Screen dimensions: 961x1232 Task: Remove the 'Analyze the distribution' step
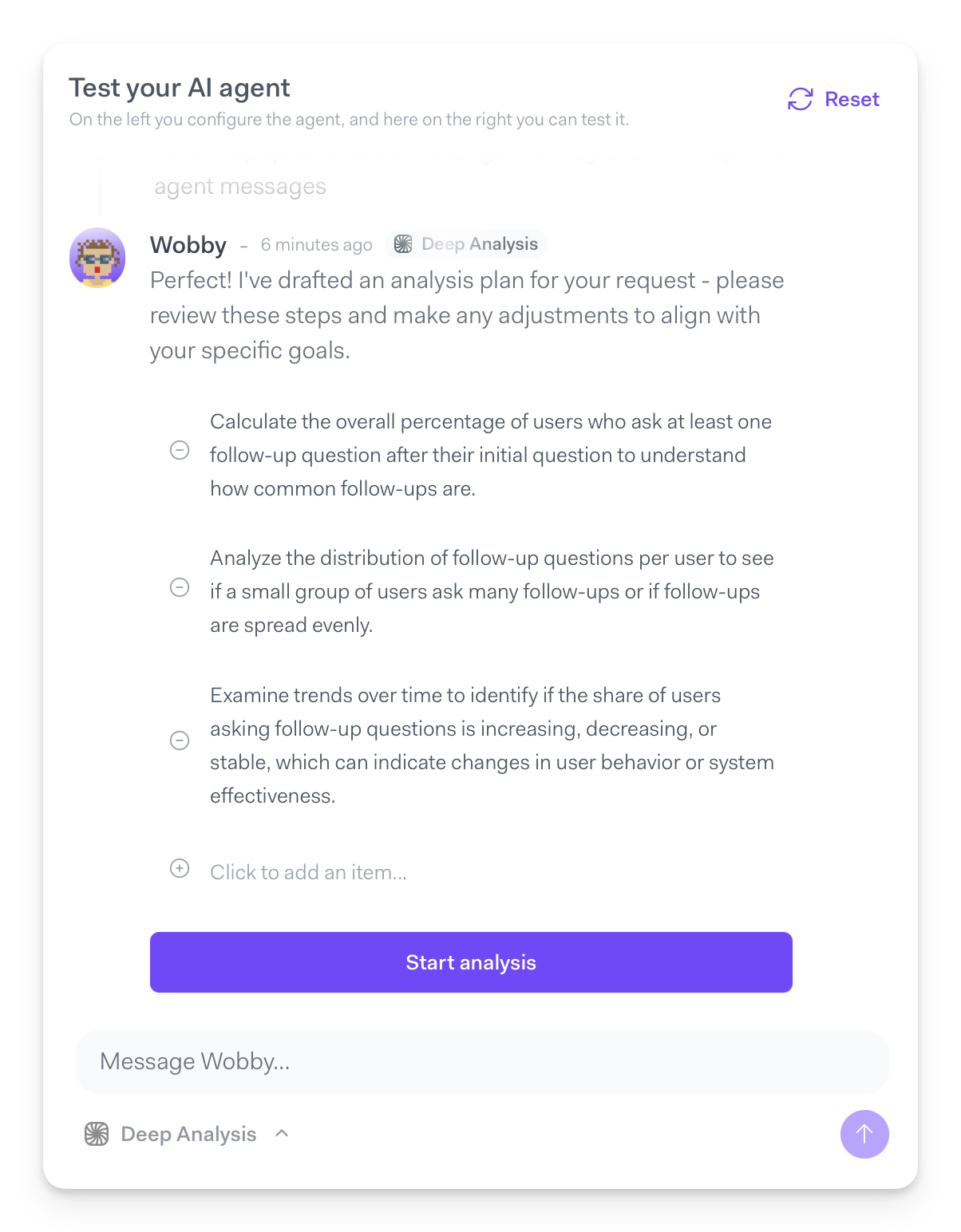[x=180, y=588]
